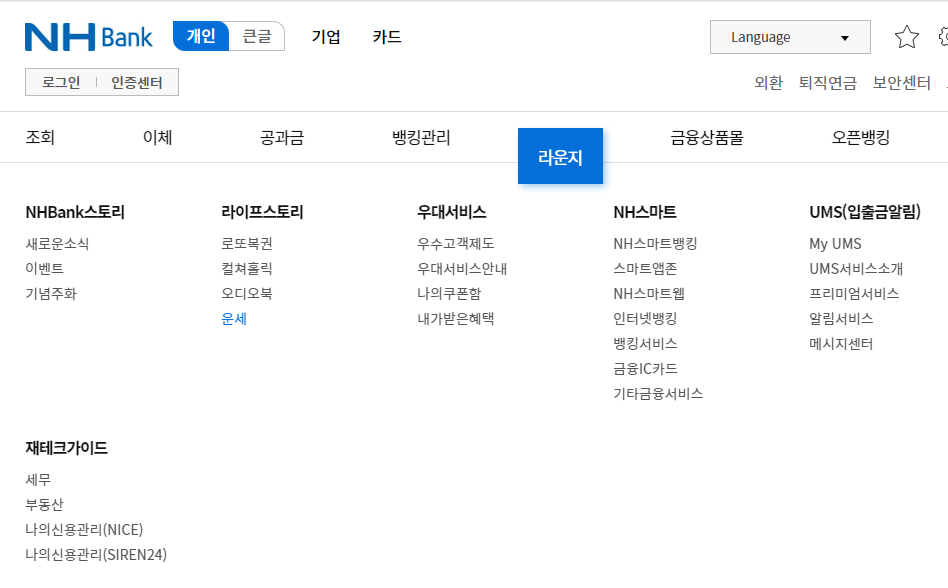Open 이벤트 under NHBank스토리

coord(44,268)
